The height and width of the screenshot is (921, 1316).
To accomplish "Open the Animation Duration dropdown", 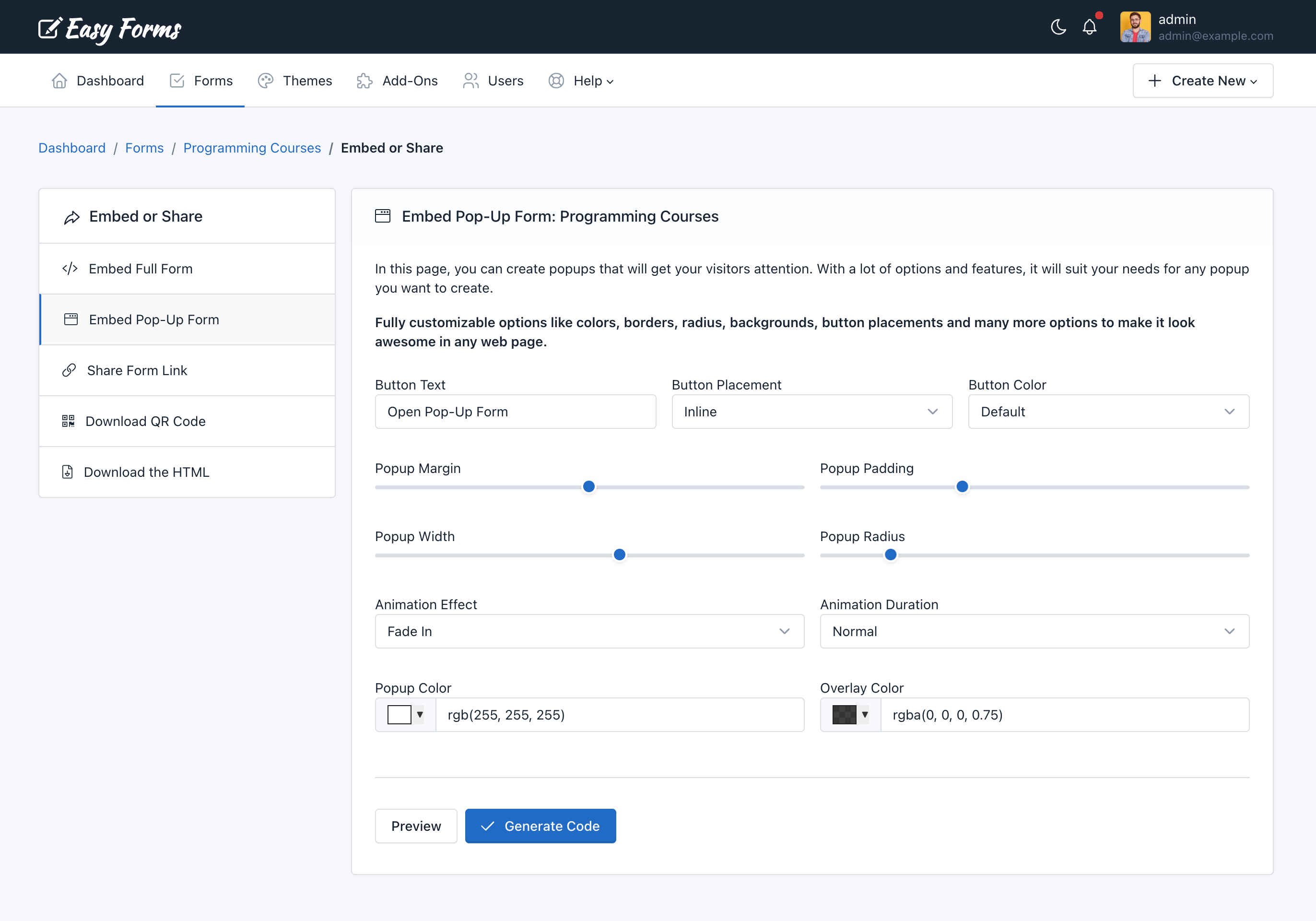I will [1034, 631].
